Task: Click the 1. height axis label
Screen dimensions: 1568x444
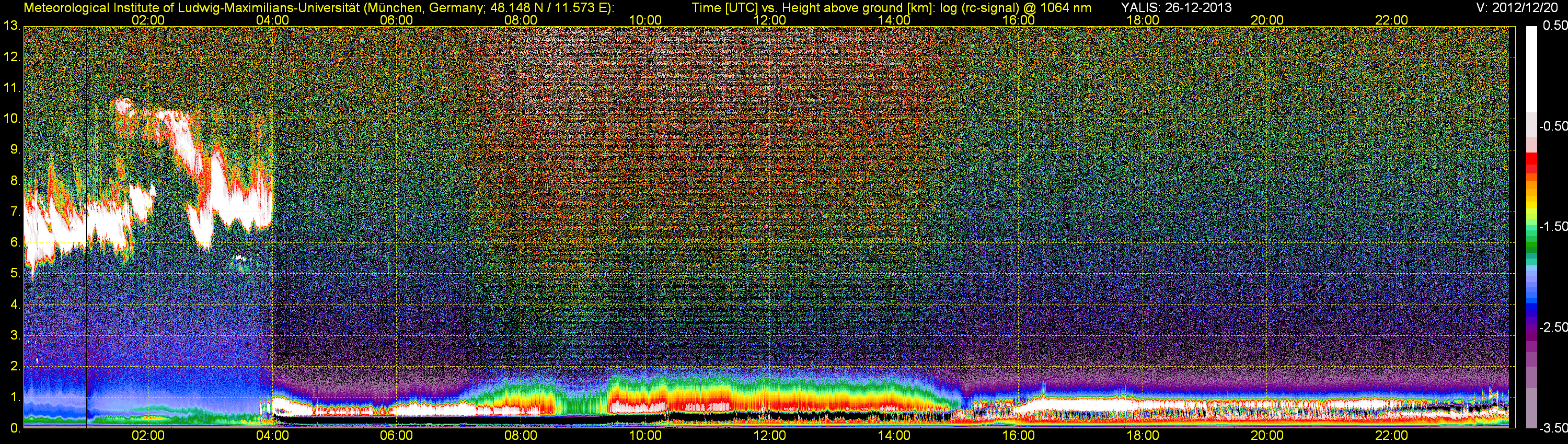Action: point(15,397)
